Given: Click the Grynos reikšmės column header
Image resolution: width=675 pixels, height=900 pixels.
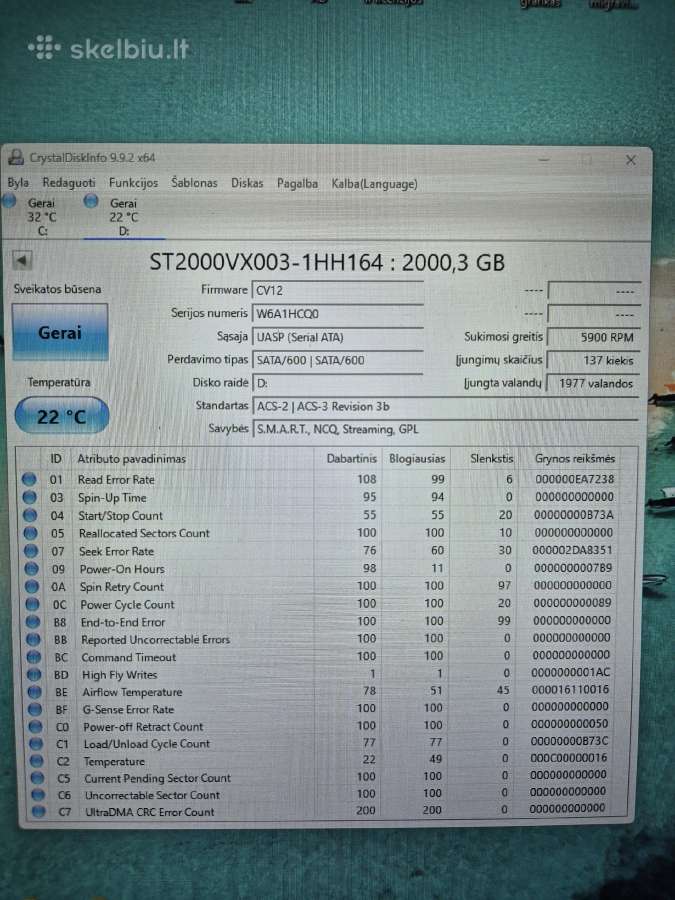Looking at the screenshot, I should (575, 459).
